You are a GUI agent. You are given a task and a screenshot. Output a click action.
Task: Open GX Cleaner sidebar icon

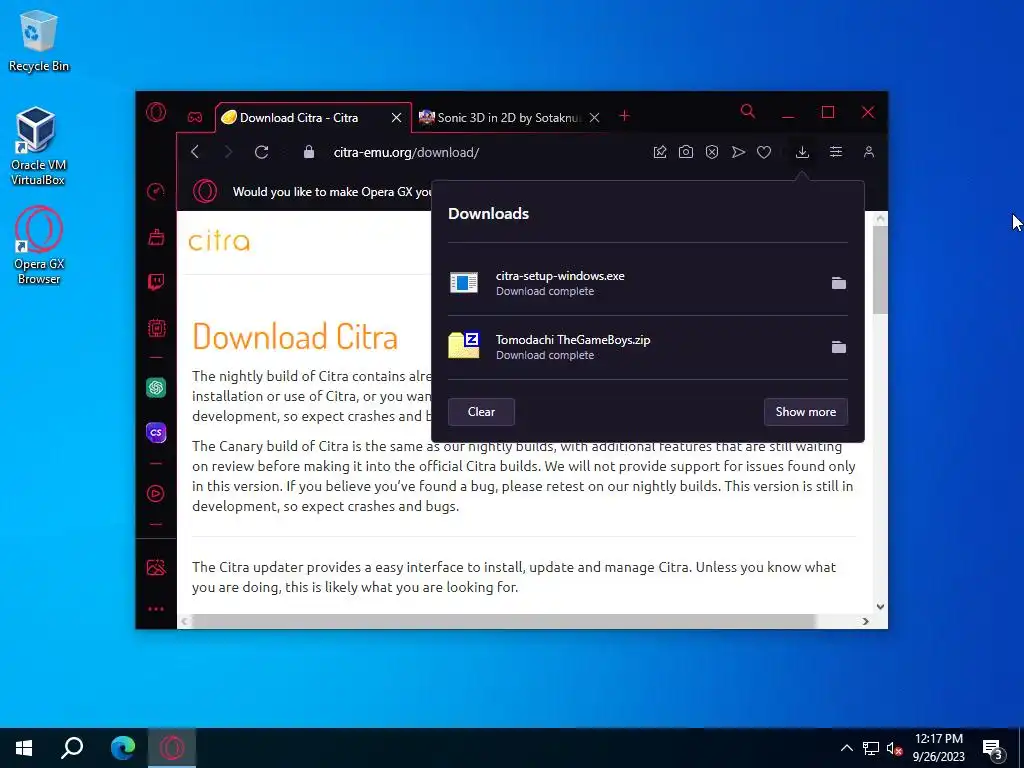pos(155,236)
